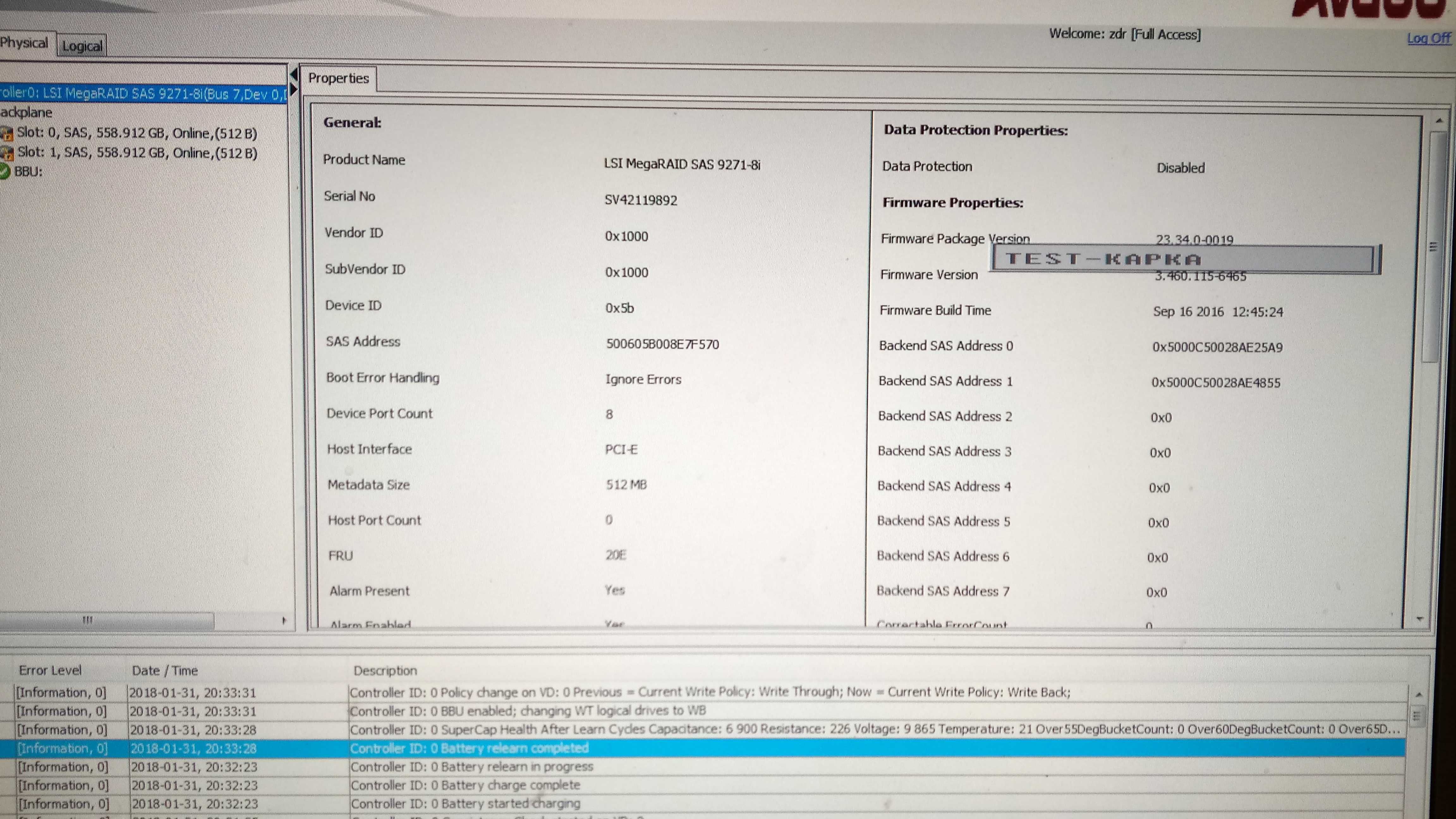Sort log by Description column header
This screenshot has height=819, width=1456.
click(x=385, y=671)
